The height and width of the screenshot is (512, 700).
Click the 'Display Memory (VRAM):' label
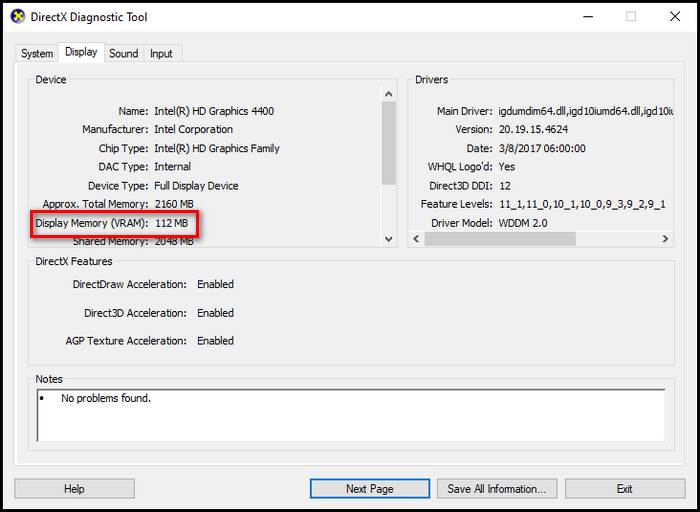point(92,223)
